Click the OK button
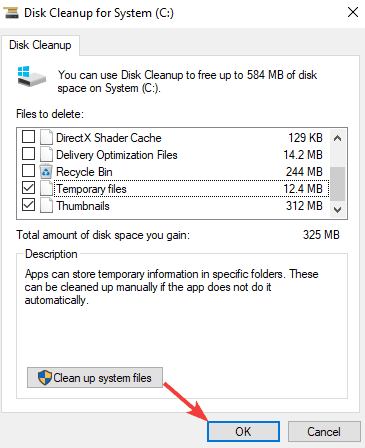 click(243, 432)
